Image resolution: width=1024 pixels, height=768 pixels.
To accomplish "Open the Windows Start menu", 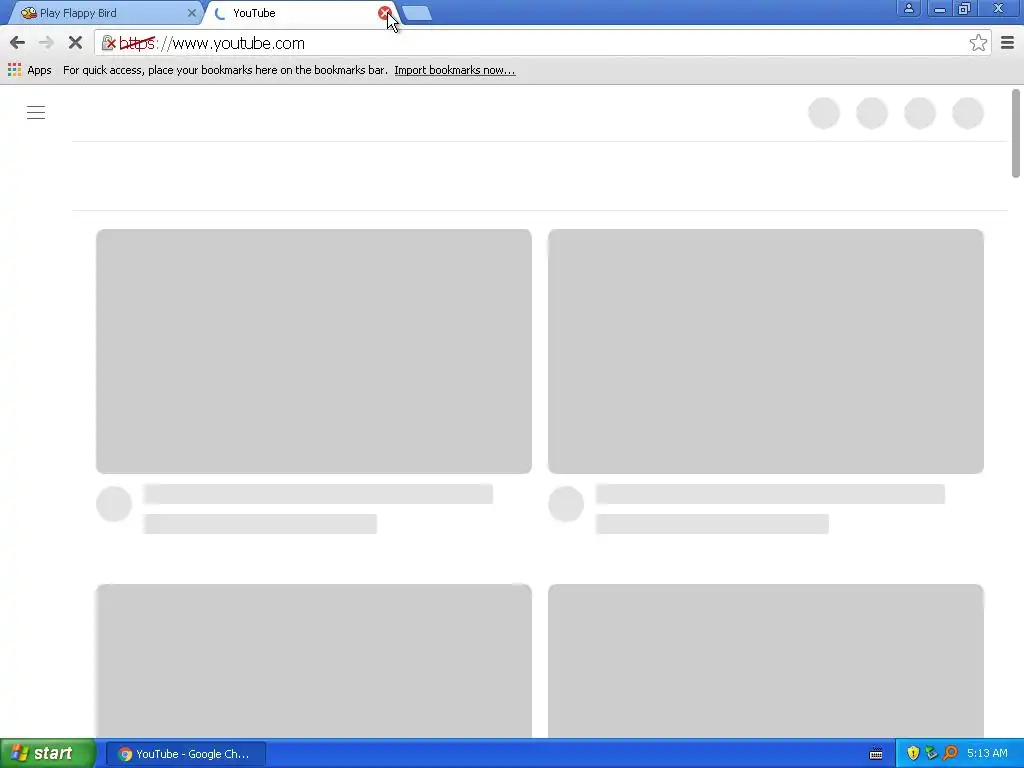I will click(x=48, y=754).
